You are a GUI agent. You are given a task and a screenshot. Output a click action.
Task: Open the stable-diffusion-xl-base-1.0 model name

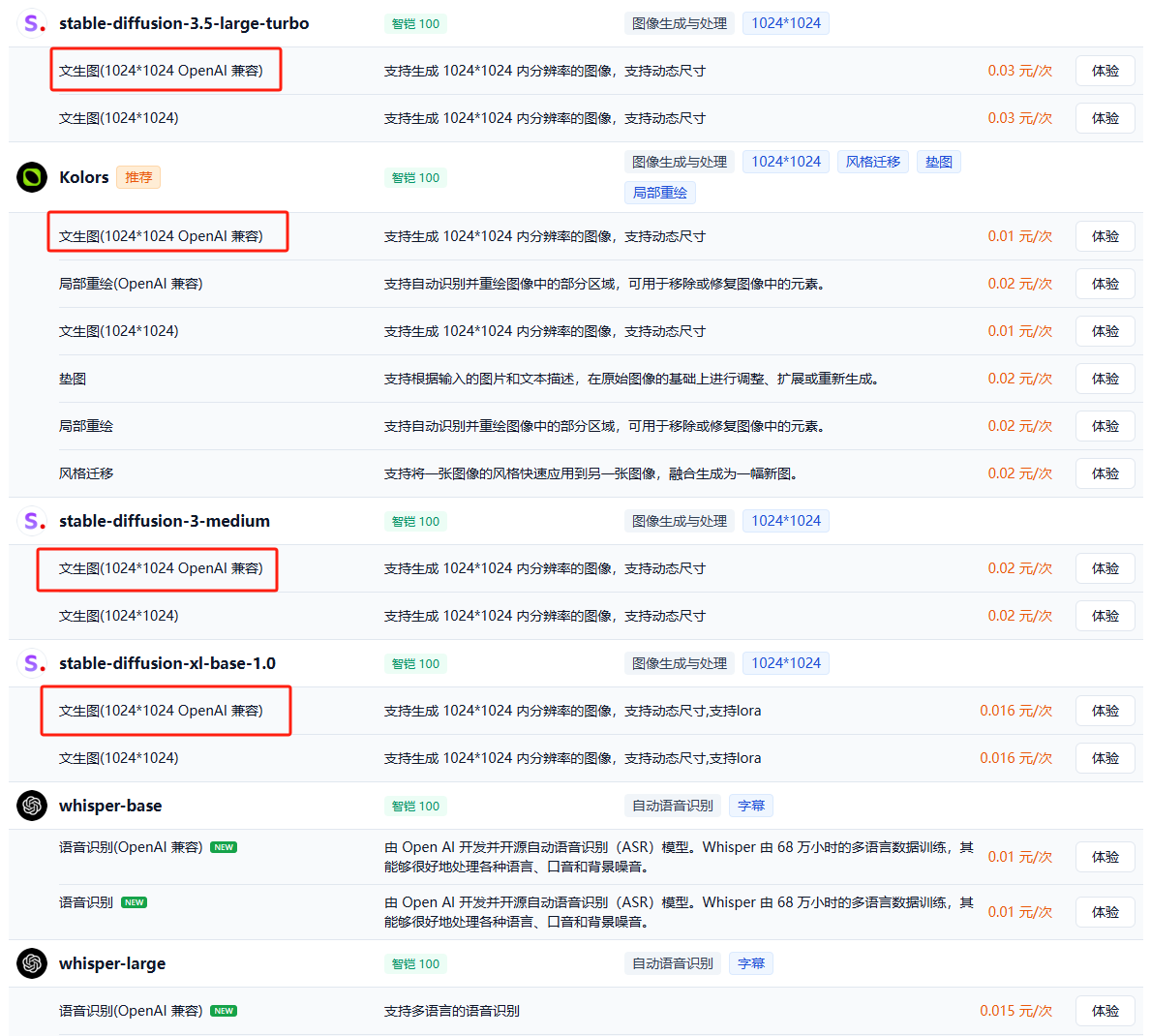(167, 663)
